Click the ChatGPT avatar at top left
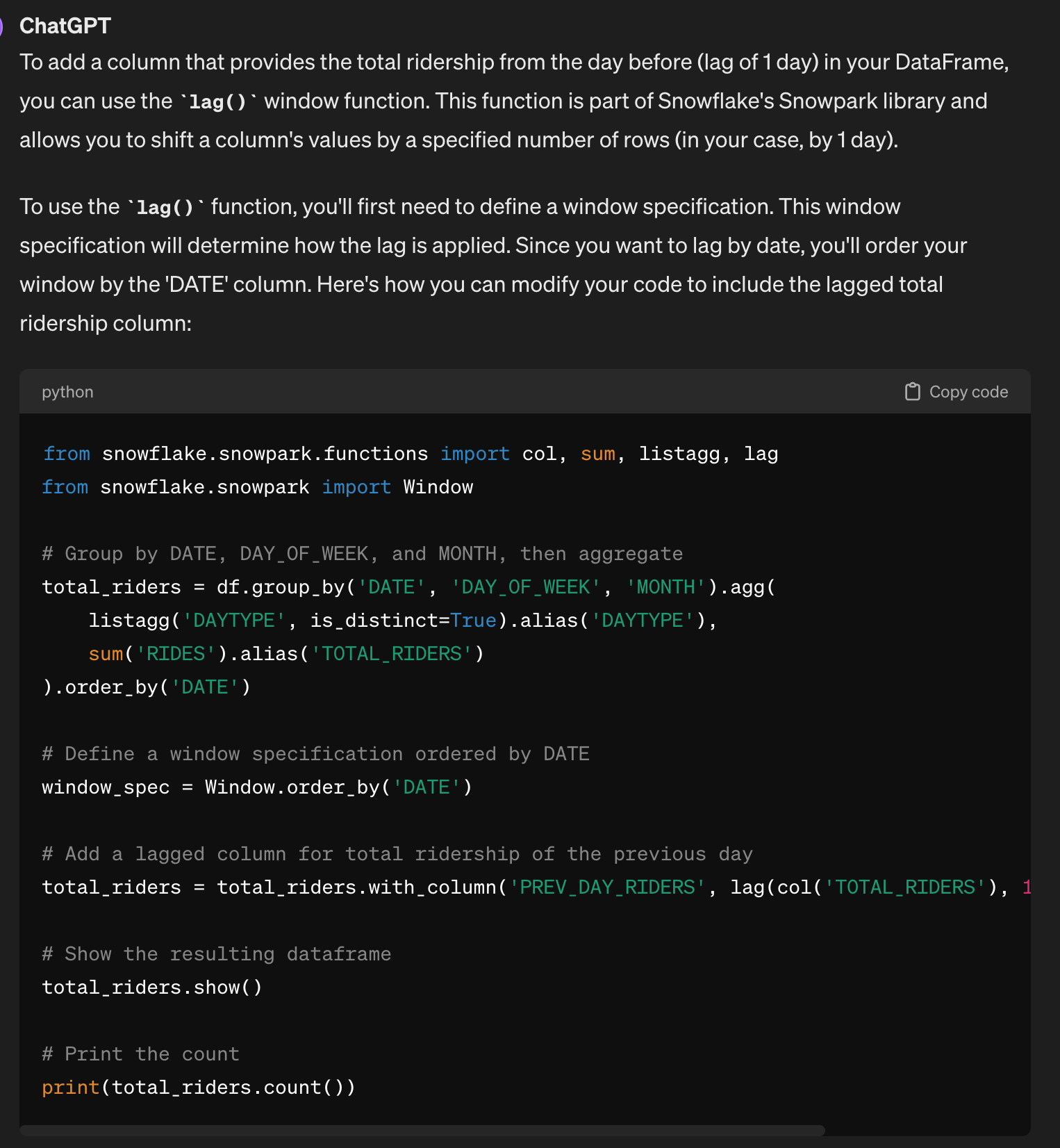Image resolution: width=1060 pixels, height=1148 pixels. (1, 26)
